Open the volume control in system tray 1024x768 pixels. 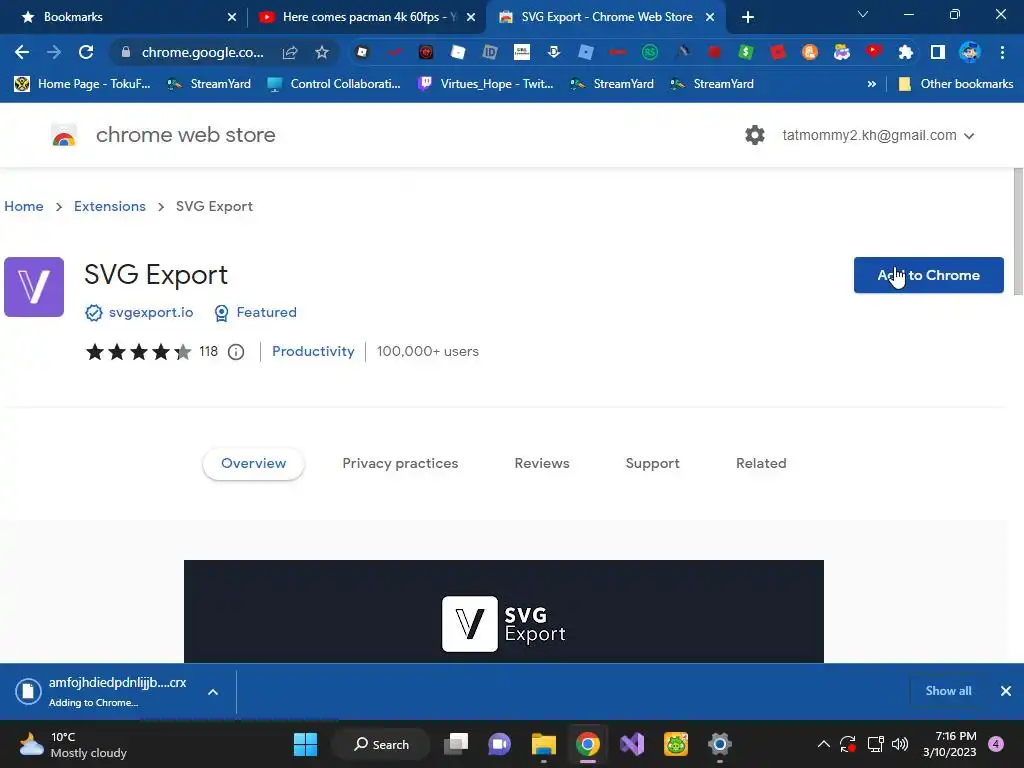click(x=900, y=744)
